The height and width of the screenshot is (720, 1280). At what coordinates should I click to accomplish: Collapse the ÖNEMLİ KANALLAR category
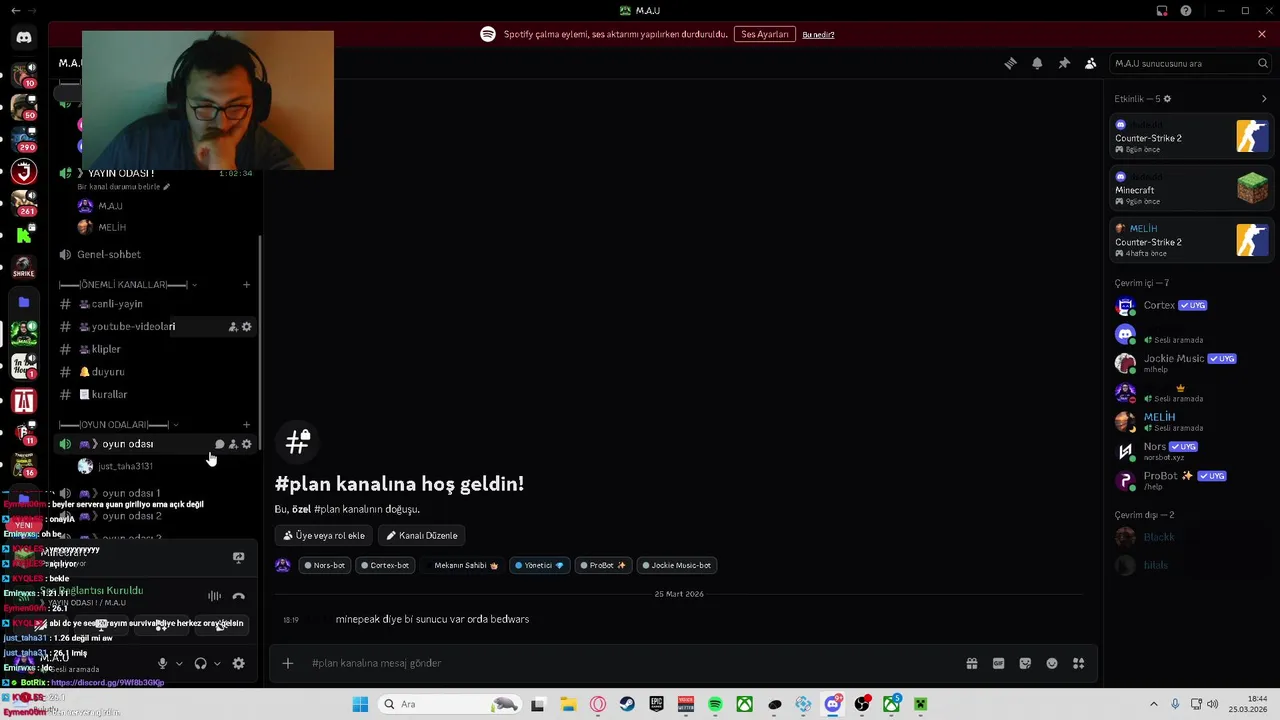click(x=128, y=285)
